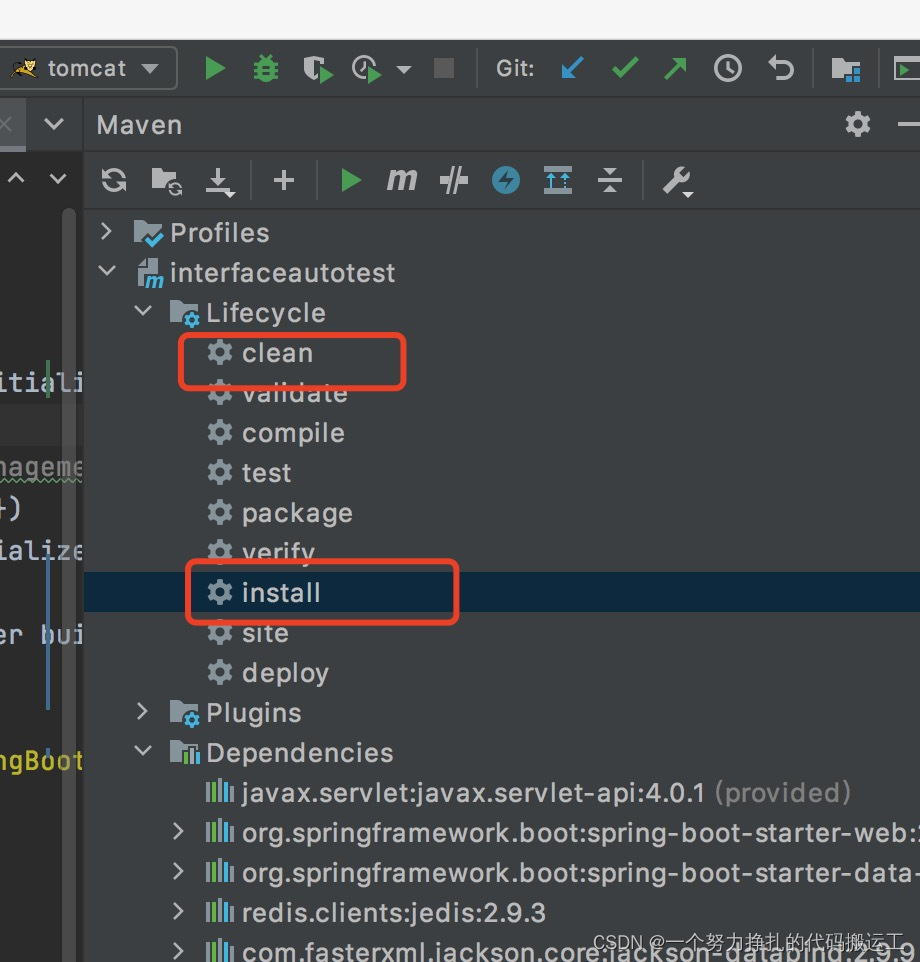Debug the tomcat configuration with bug icon
The height and width of the screenshot is (962, 920).
pos(266,68)
